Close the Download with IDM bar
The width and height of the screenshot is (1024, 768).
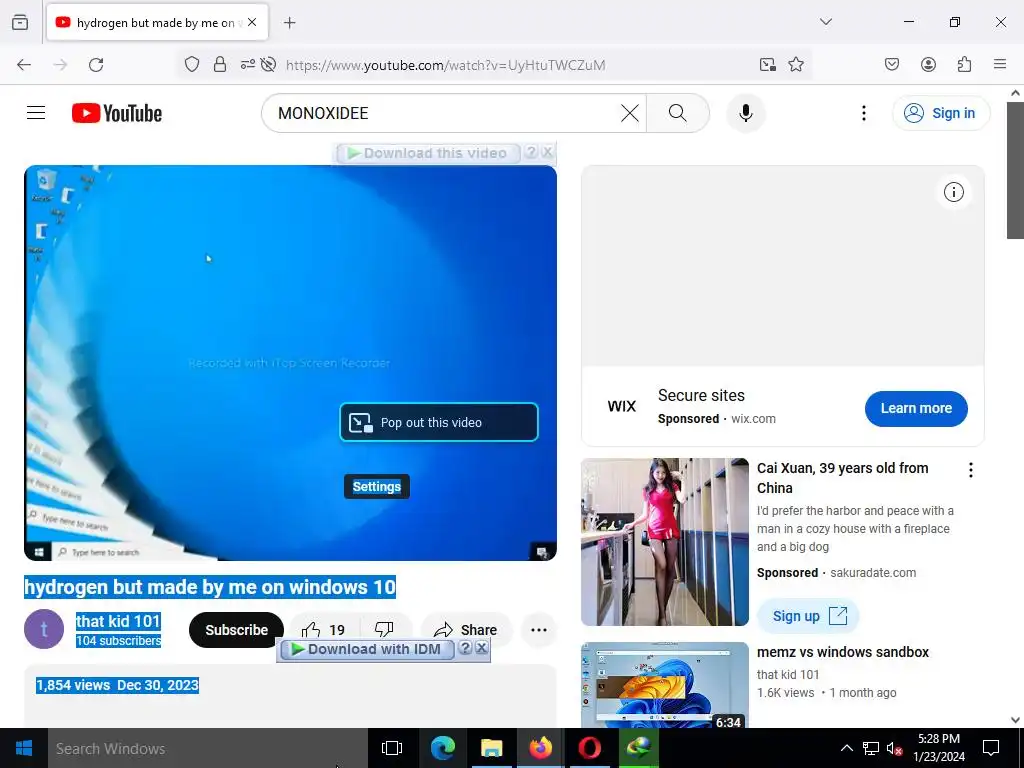click(481, 648)
